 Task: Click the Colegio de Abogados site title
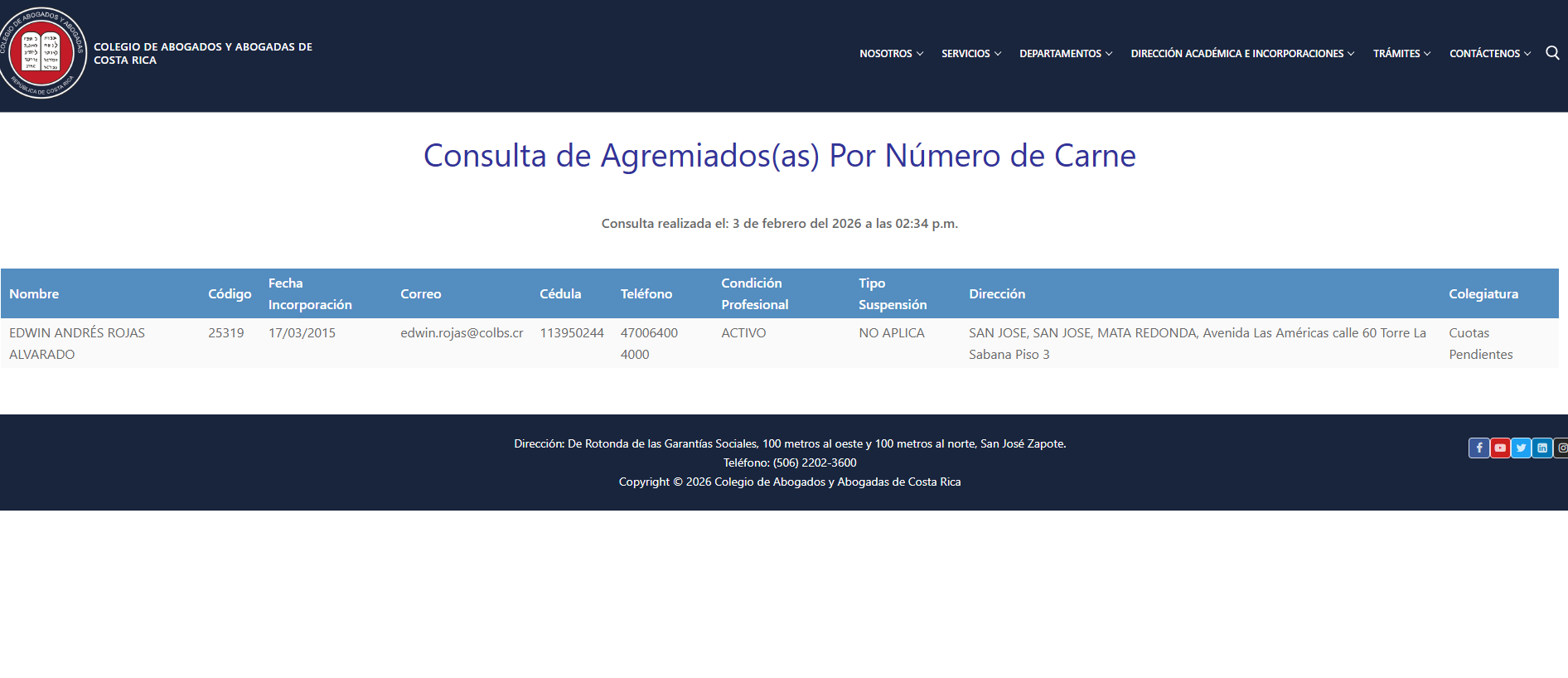(x=203, y=53)
